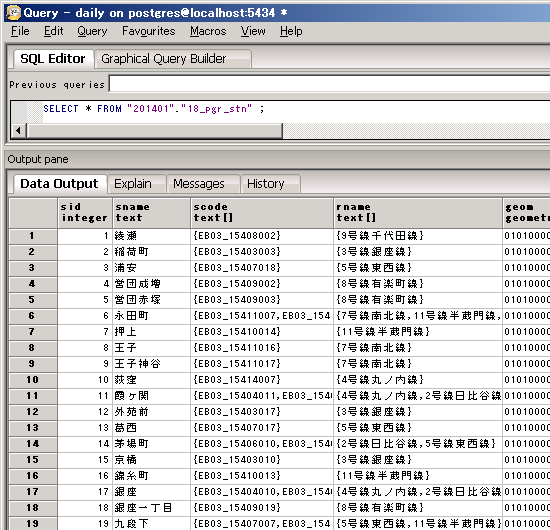This screenshot has width=550, height=530.
Task: Select row header number 19
Action: [x=33, y=524]
